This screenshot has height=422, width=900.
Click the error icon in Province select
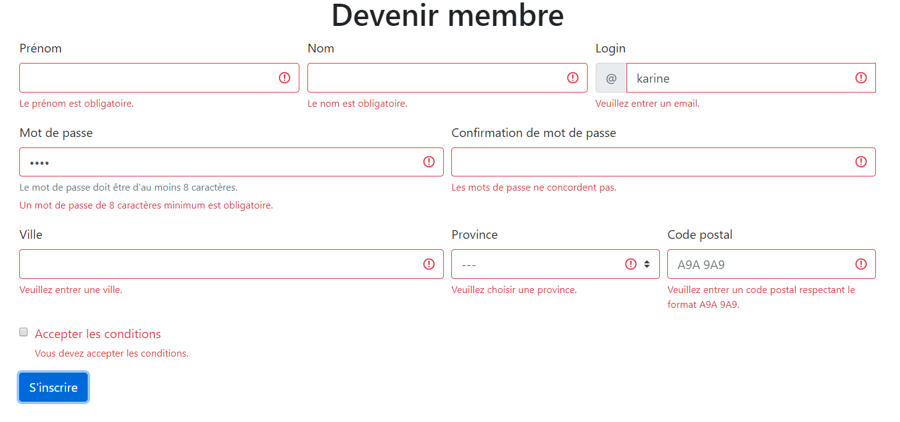[x=630, y=264]
